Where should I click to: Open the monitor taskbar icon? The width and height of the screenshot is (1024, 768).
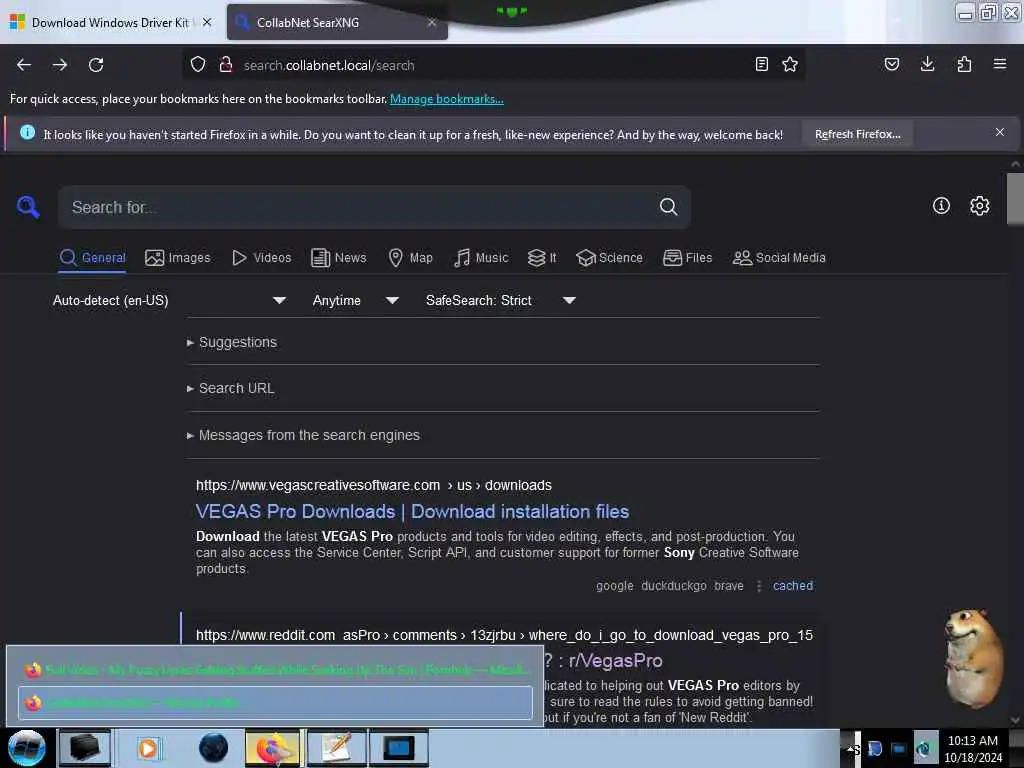[399, 748]
